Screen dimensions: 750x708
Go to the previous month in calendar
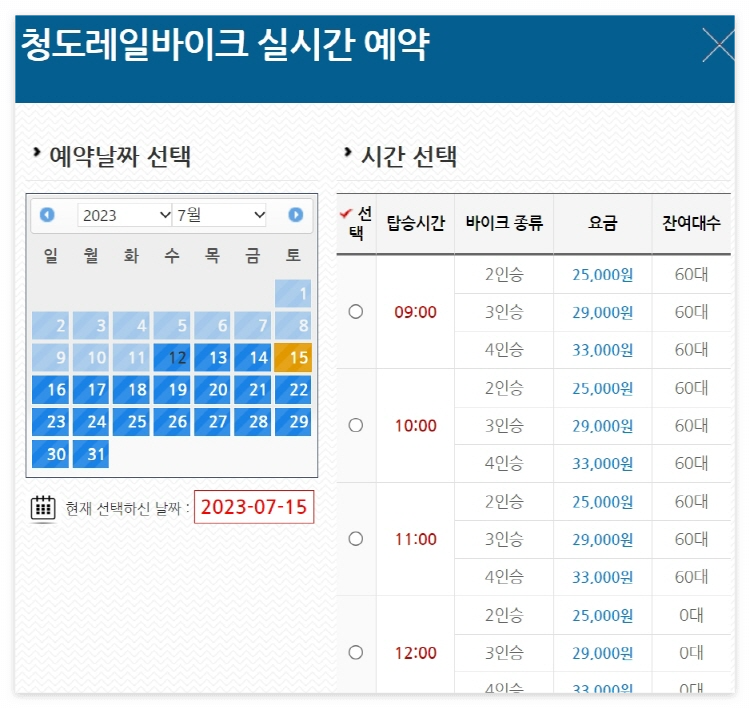pyautogui.click(x=47, y=215)
